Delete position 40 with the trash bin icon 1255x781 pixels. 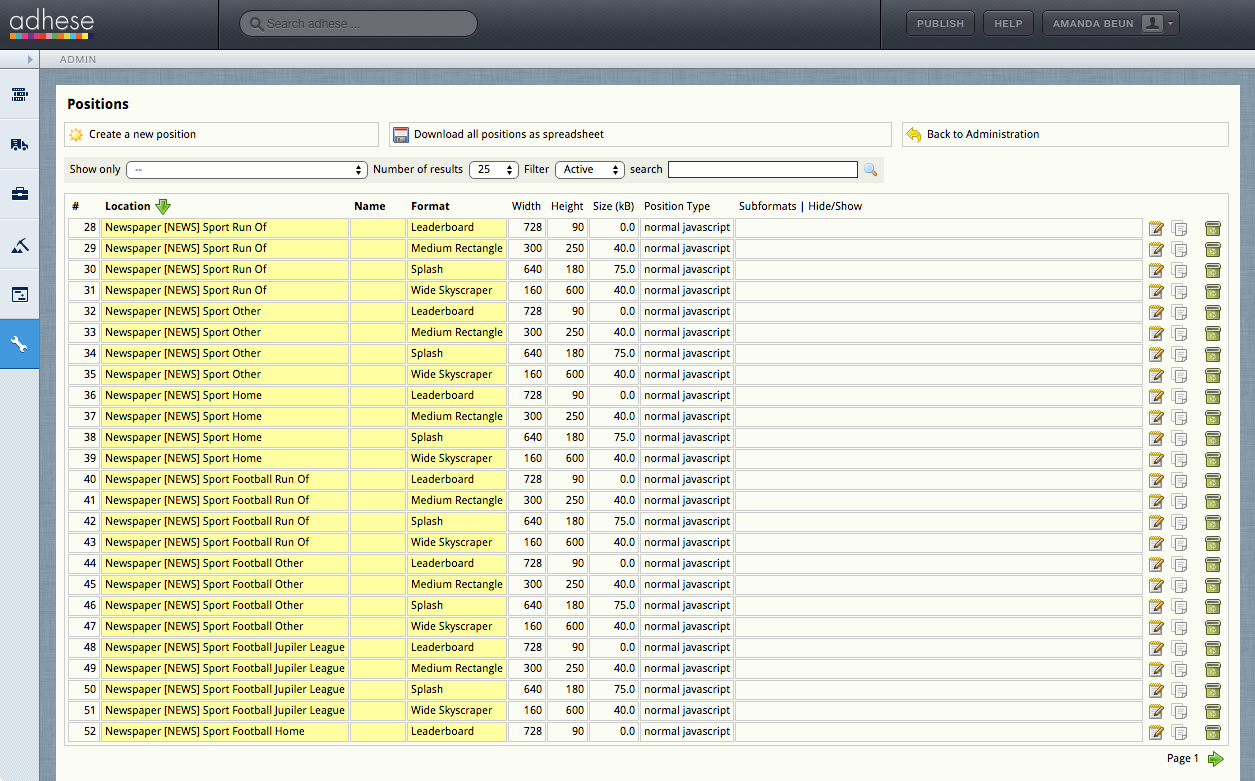(x=1212, y=480)
